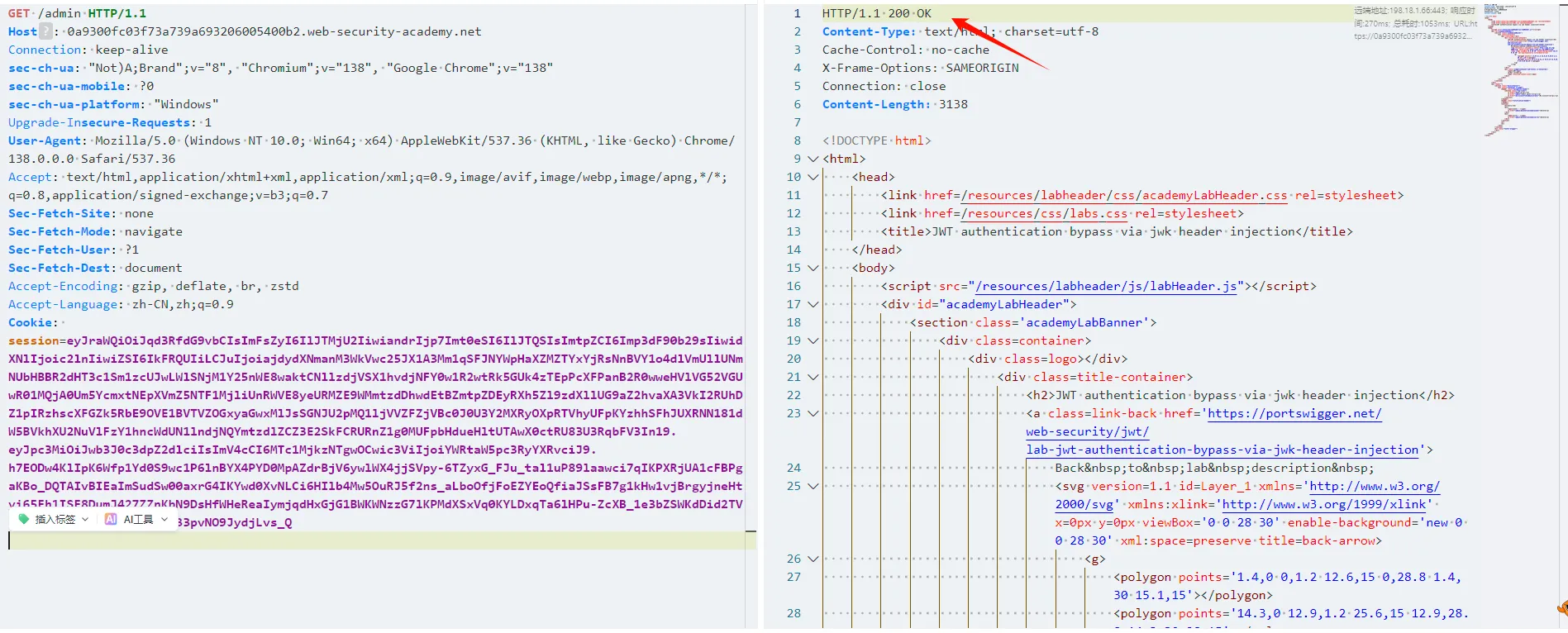Click the sec-ch-ua-platform "Windows" header
Image resolution: width=1568 pixels, height=633 pixels.
click(113, 104)
